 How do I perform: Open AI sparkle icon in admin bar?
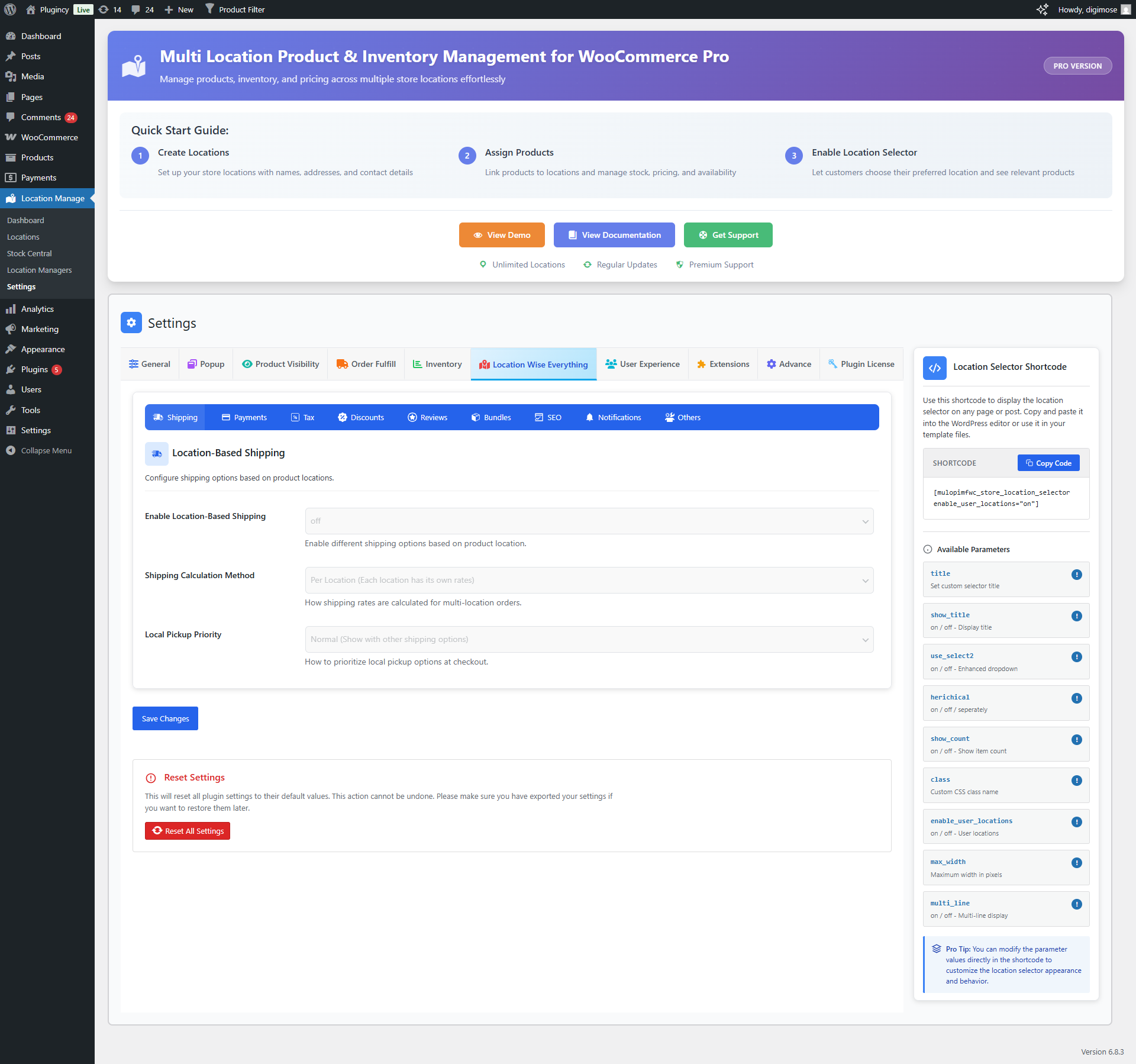point(1042,9)
